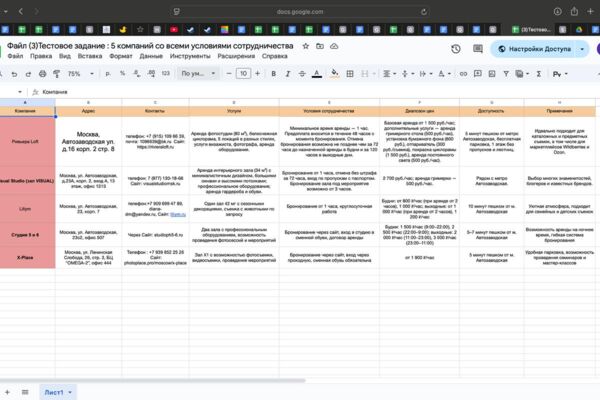Decrease decimal places
Viewport: 600px width, 400px height.
coord(137,73)
